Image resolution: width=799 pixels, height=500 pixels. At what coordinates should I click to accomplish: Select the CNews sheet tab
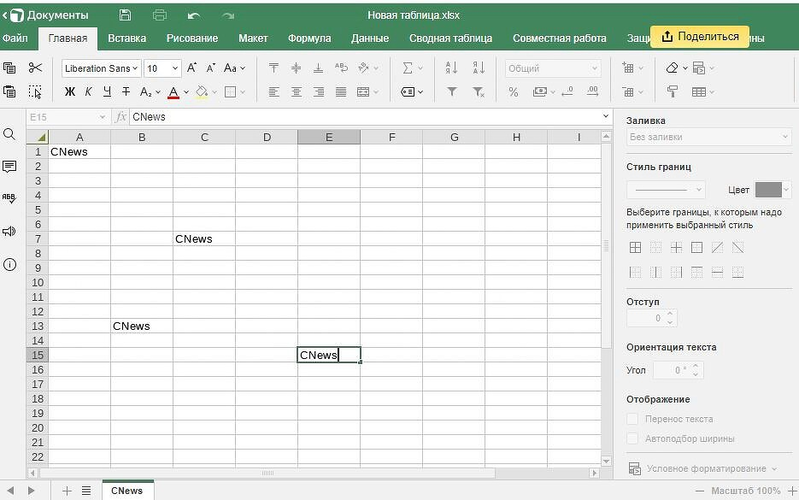click(127, 490)
